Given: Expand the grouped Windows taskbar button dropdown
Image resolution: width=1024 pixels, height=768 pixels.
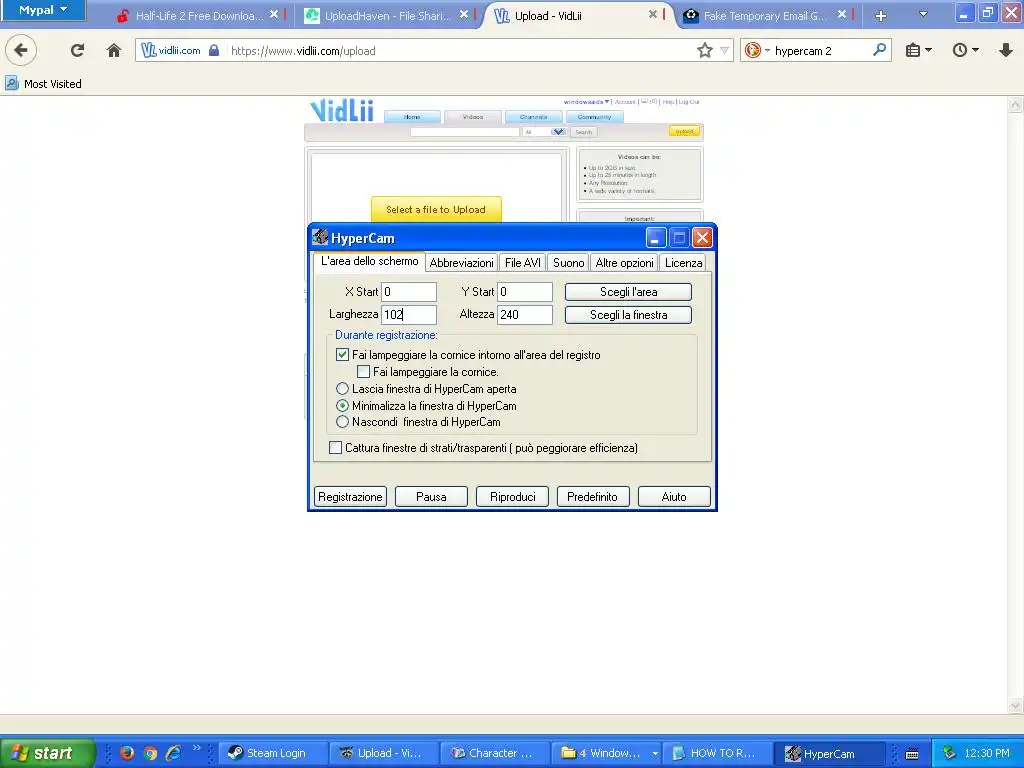Looking at the screenshot, I should 654,754.
